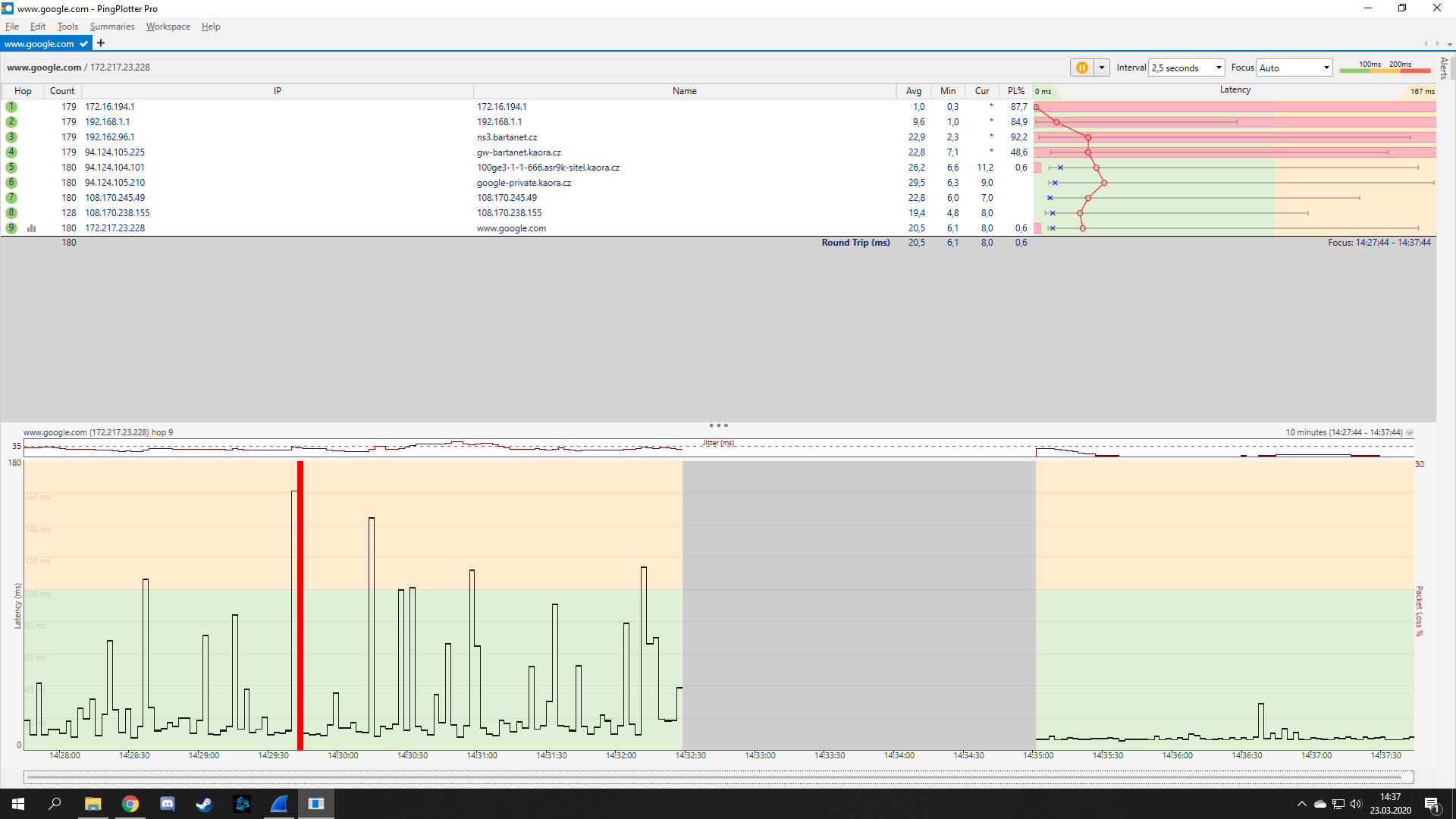Screen dimensions: 1456x819
Task: Click the bottom timeline scrollbar
Action: [717, 777]
